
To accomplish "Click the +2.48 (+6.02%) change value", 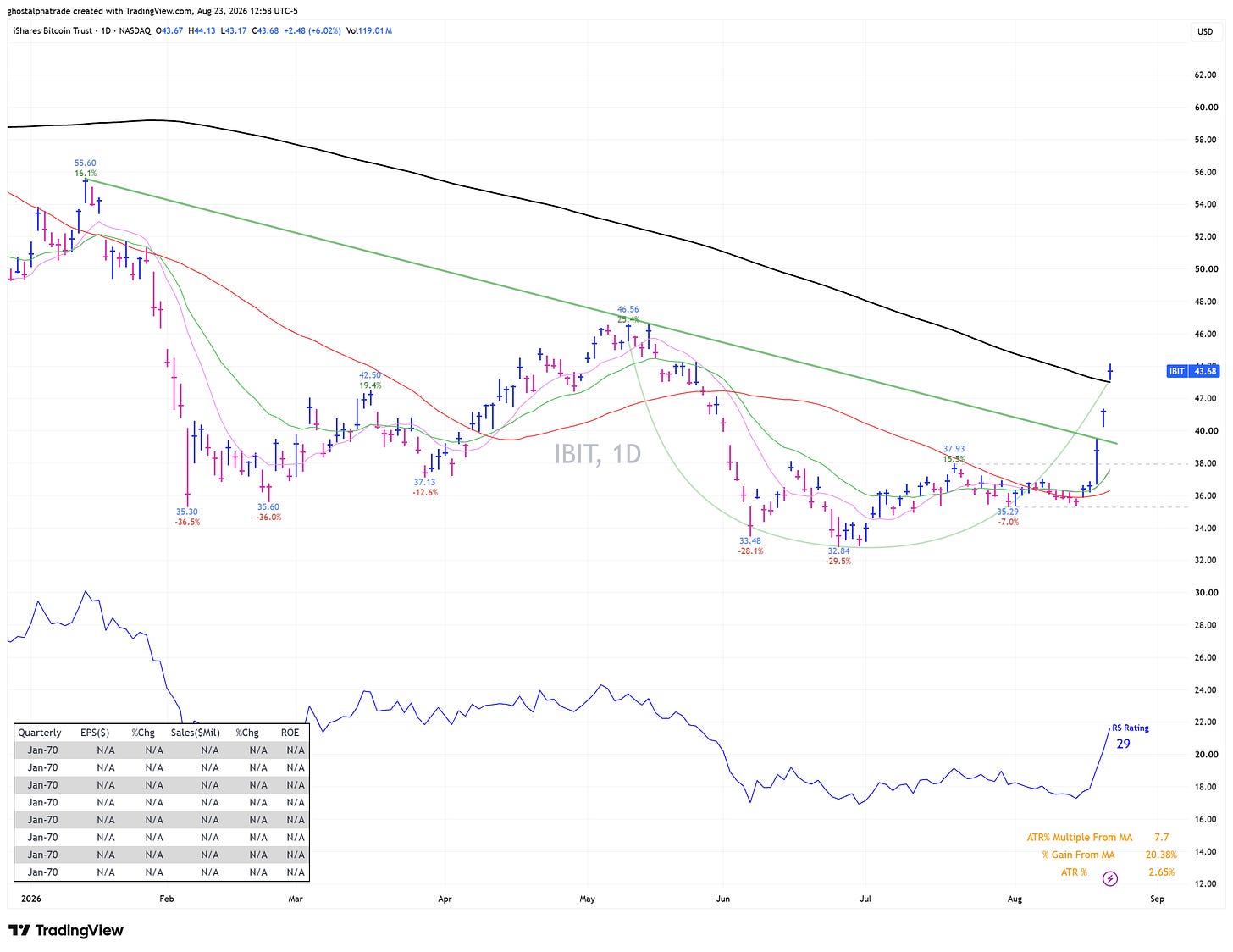I will click(312, 31).
